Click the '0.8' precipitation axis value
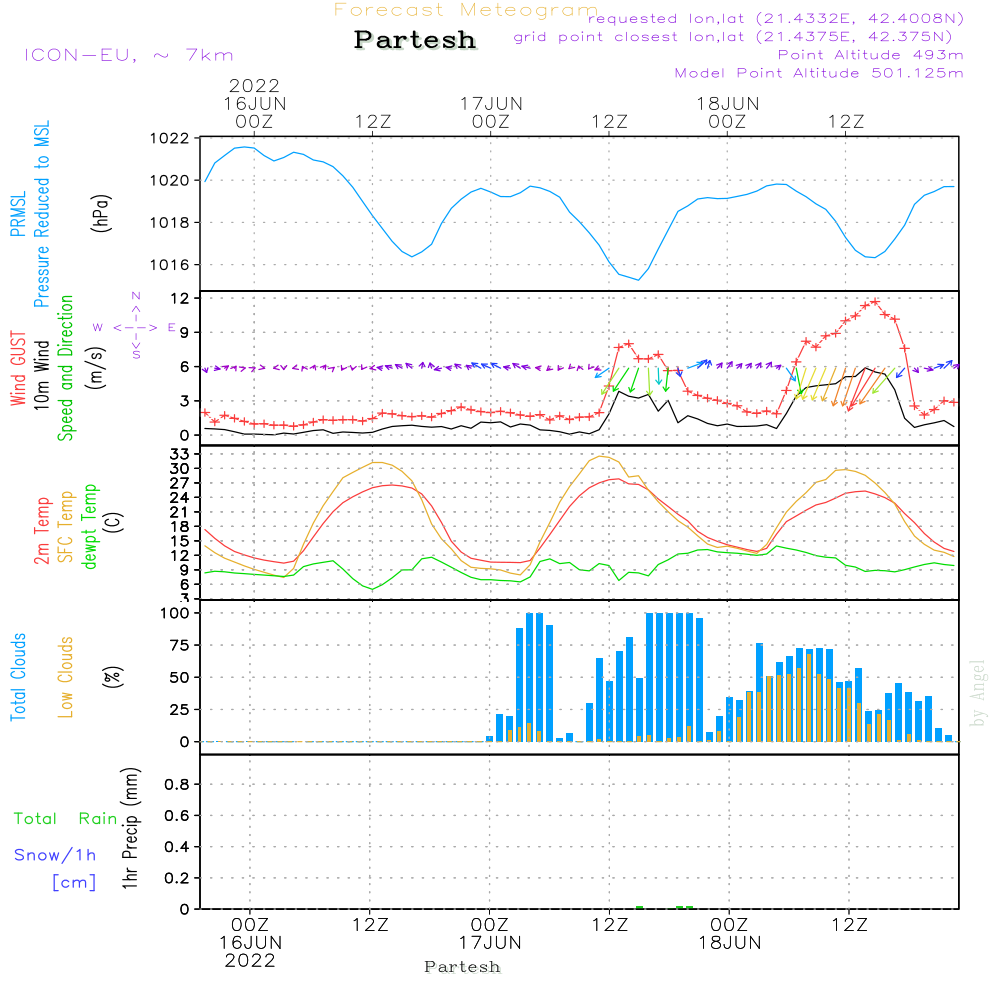Image resolution: width=1000 pixels, height=1000 pixels. [x=177, y=784]
